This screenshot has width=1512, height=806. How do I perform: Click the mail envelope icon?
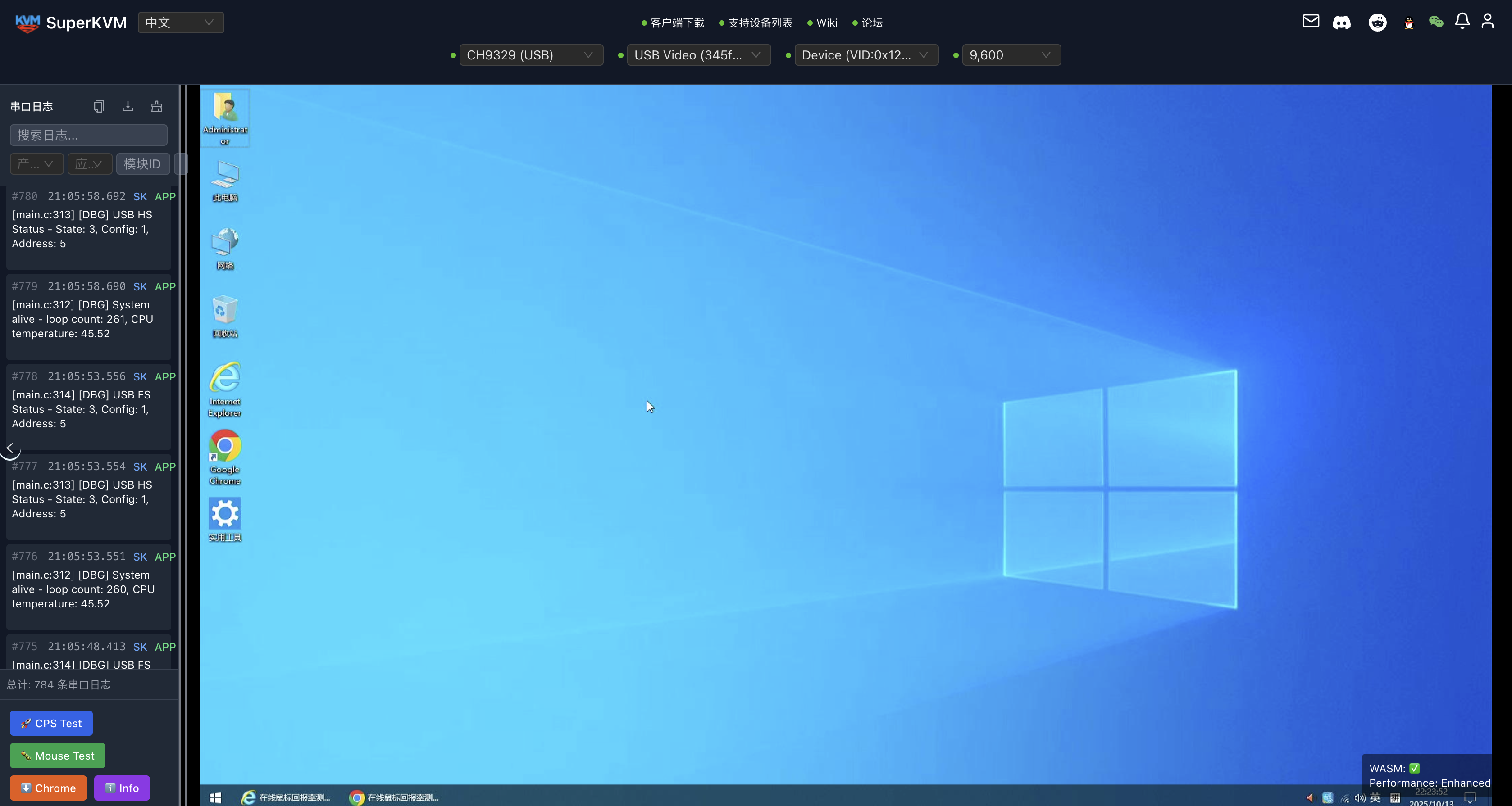click(1311, 21)
